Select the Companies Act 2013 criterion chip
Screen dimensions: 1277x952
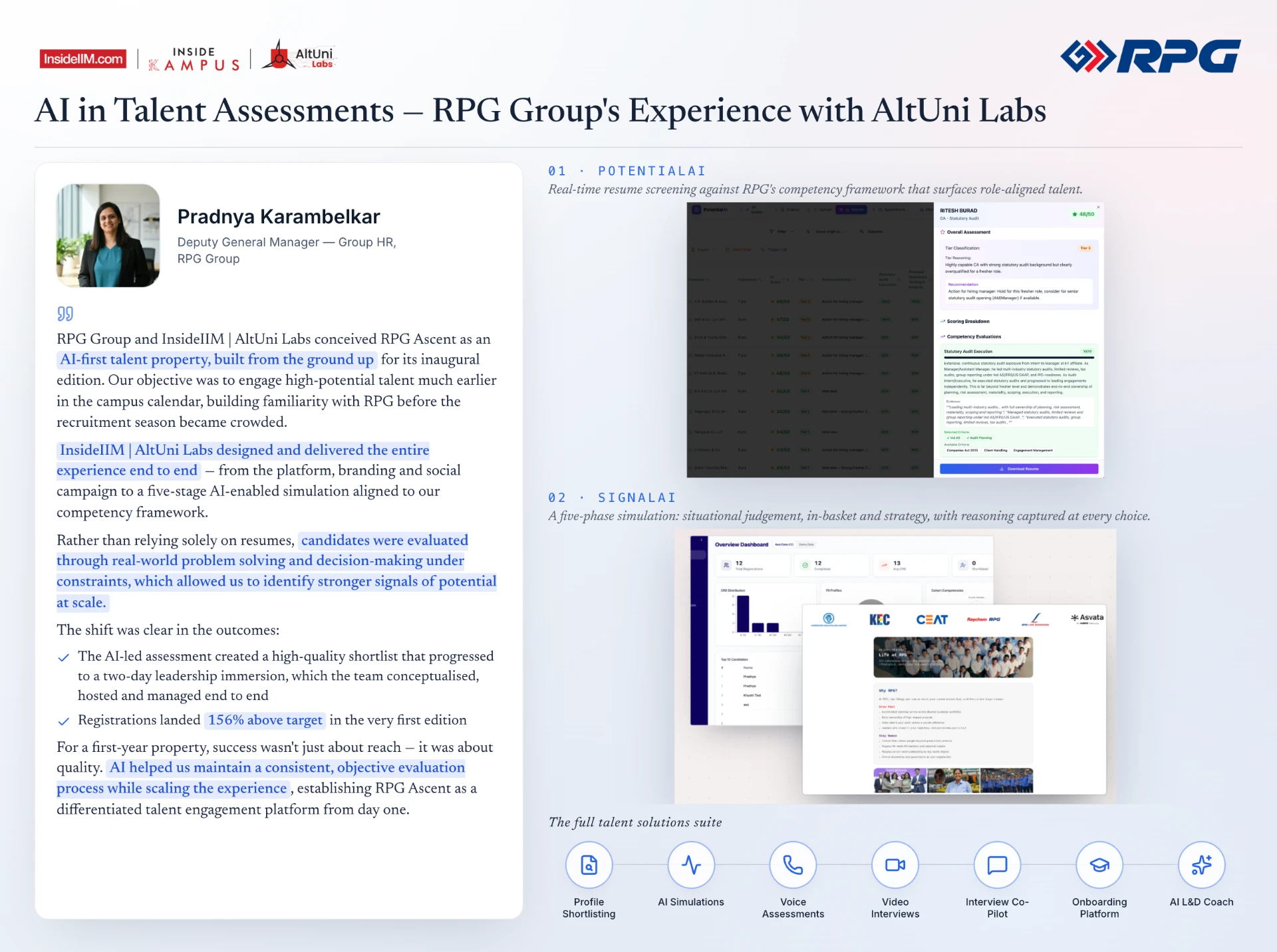962,450
